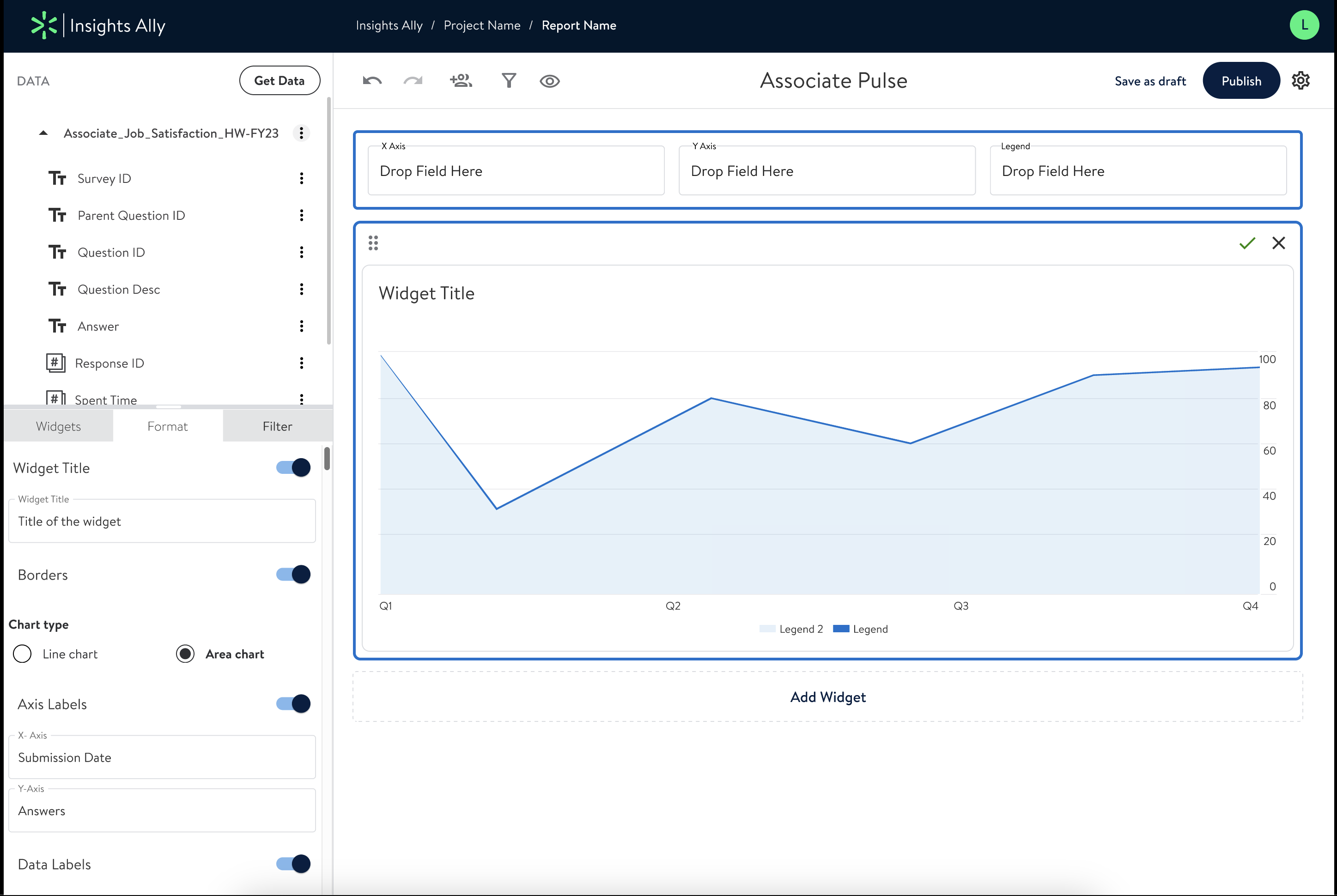Click the Get Data button
The width and height of the screenshot is (1337, 896).
(279, 80)
